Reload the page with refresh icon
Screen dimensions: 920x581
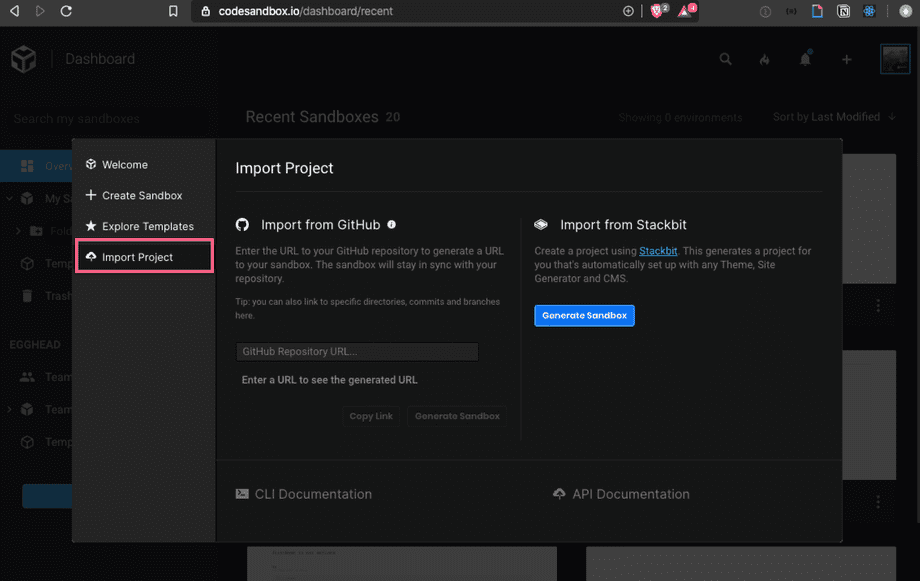pos(66,11)
